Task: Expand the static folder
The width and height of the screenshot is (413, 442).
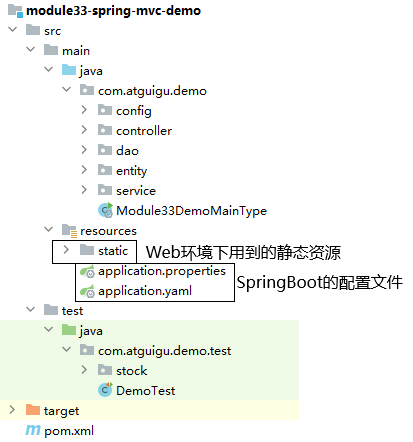Action: pos(66,250)
